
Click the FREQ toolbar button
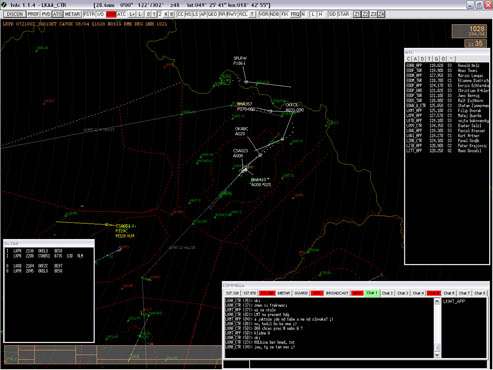coord(295,14)
